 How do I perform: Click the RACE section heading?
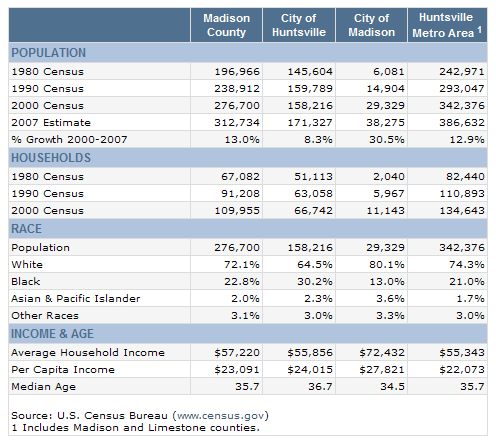[x=27, y=229]
